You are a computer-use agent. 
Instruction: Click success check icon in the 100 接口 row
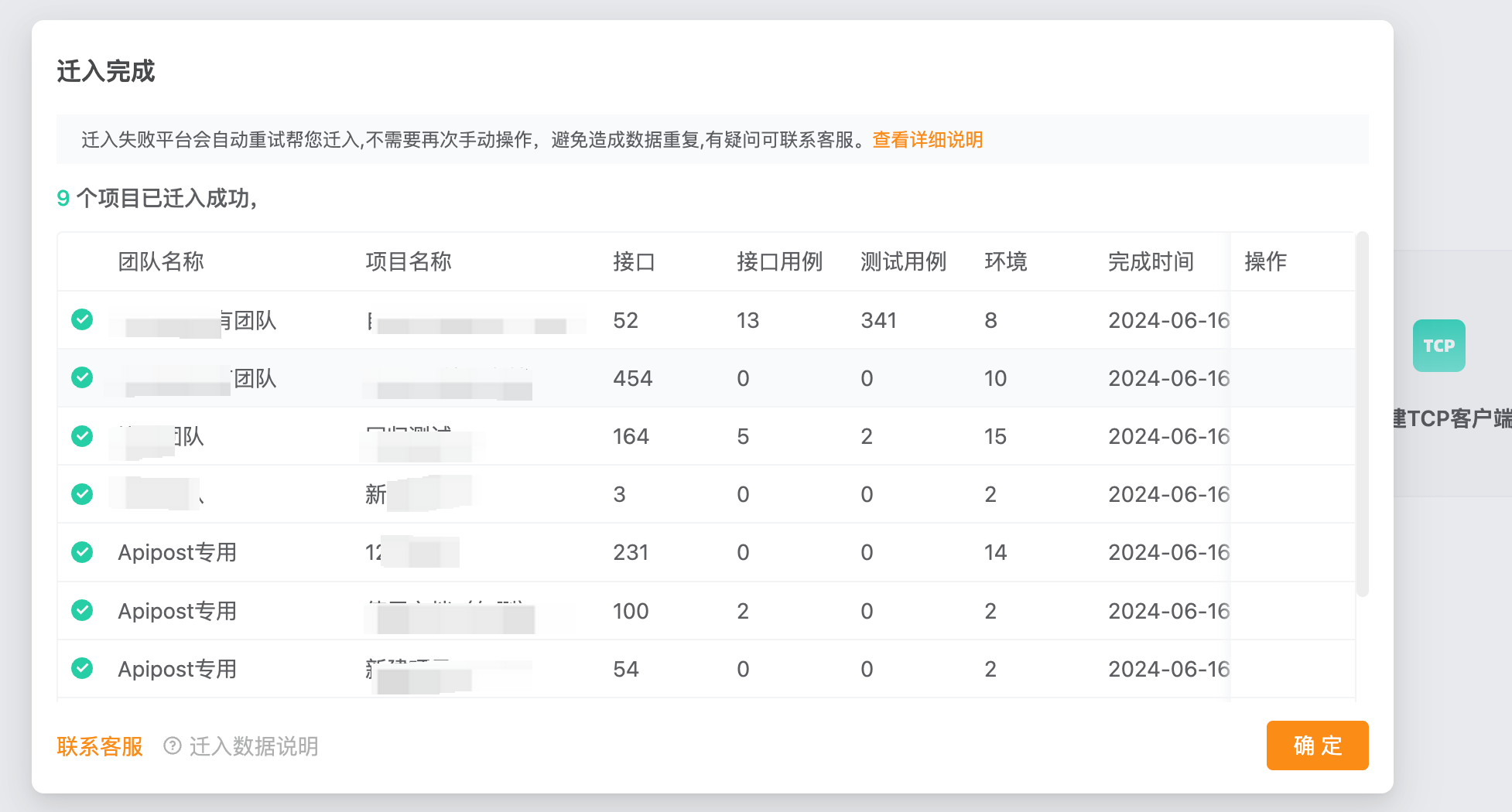point(82,610)
